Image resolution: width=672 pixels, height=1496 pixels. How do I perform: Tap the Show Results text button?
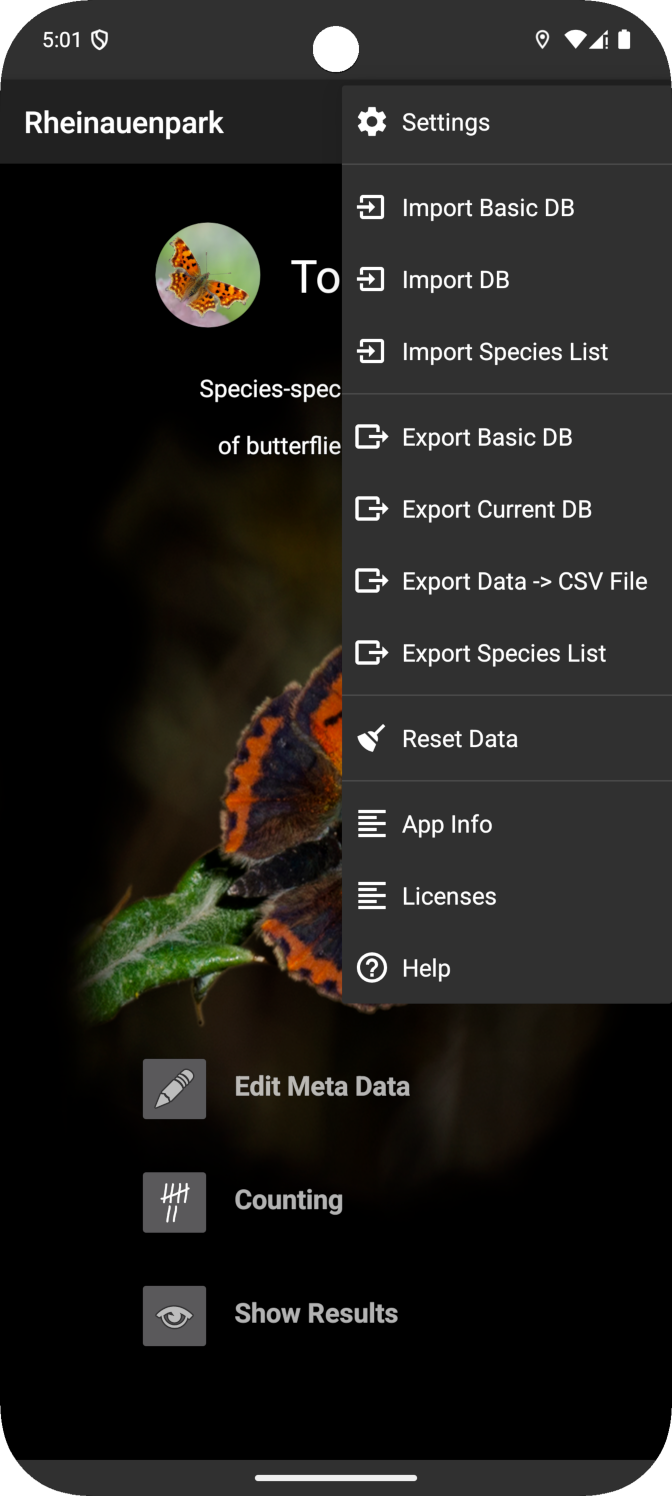[316, 1313]
